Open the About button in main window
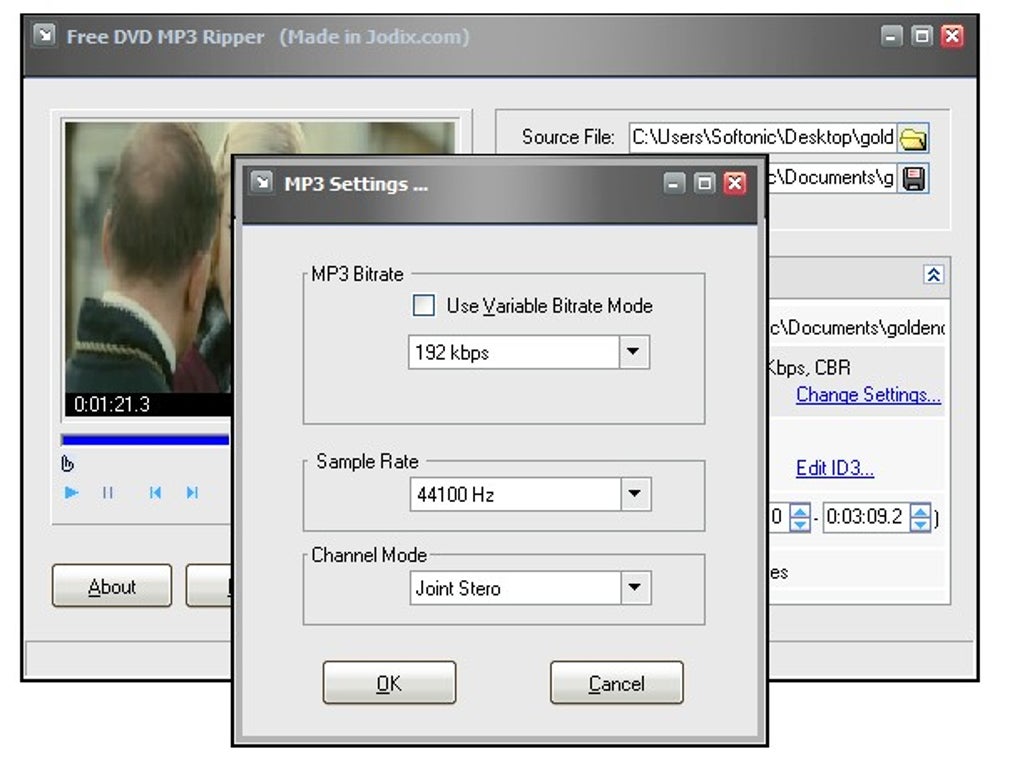Image resolution: width=1020 pixels, height=766 pixels. (x=112, y=586)
